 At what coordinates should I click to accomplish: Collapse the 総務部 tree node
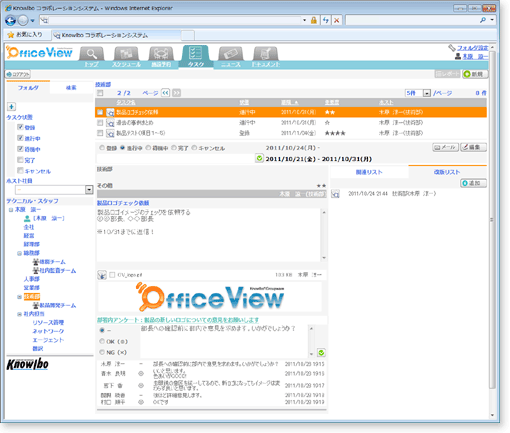tap(19, 253)
